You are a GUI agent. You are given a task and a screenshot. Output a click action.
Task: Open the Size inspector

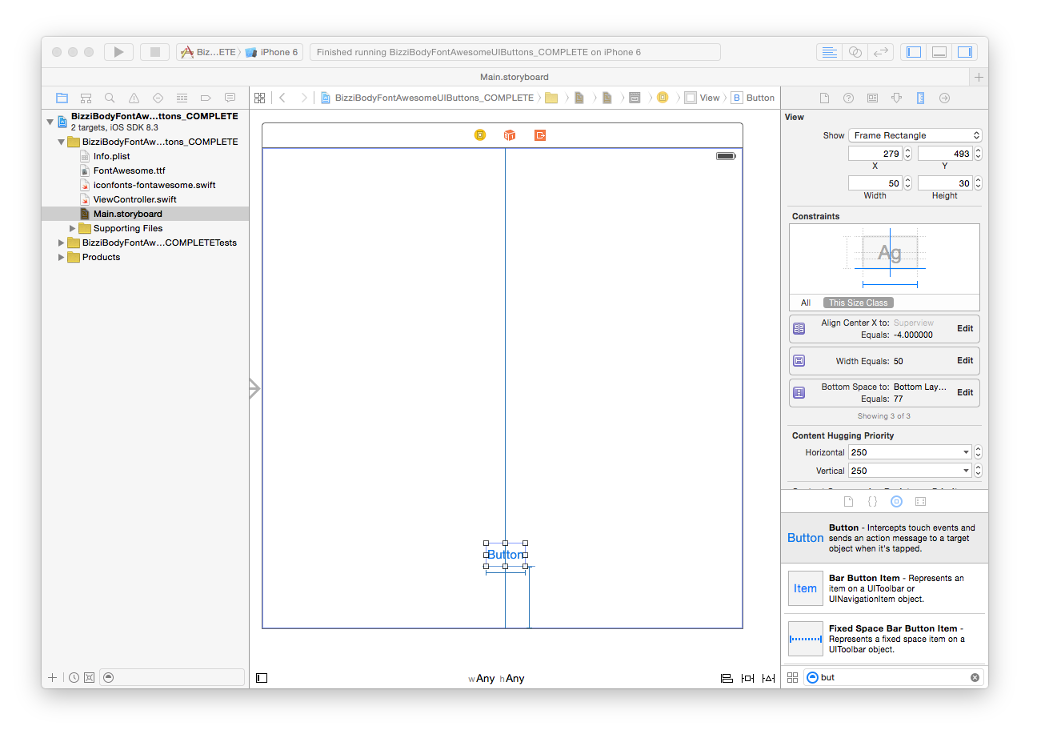[920, 97]
